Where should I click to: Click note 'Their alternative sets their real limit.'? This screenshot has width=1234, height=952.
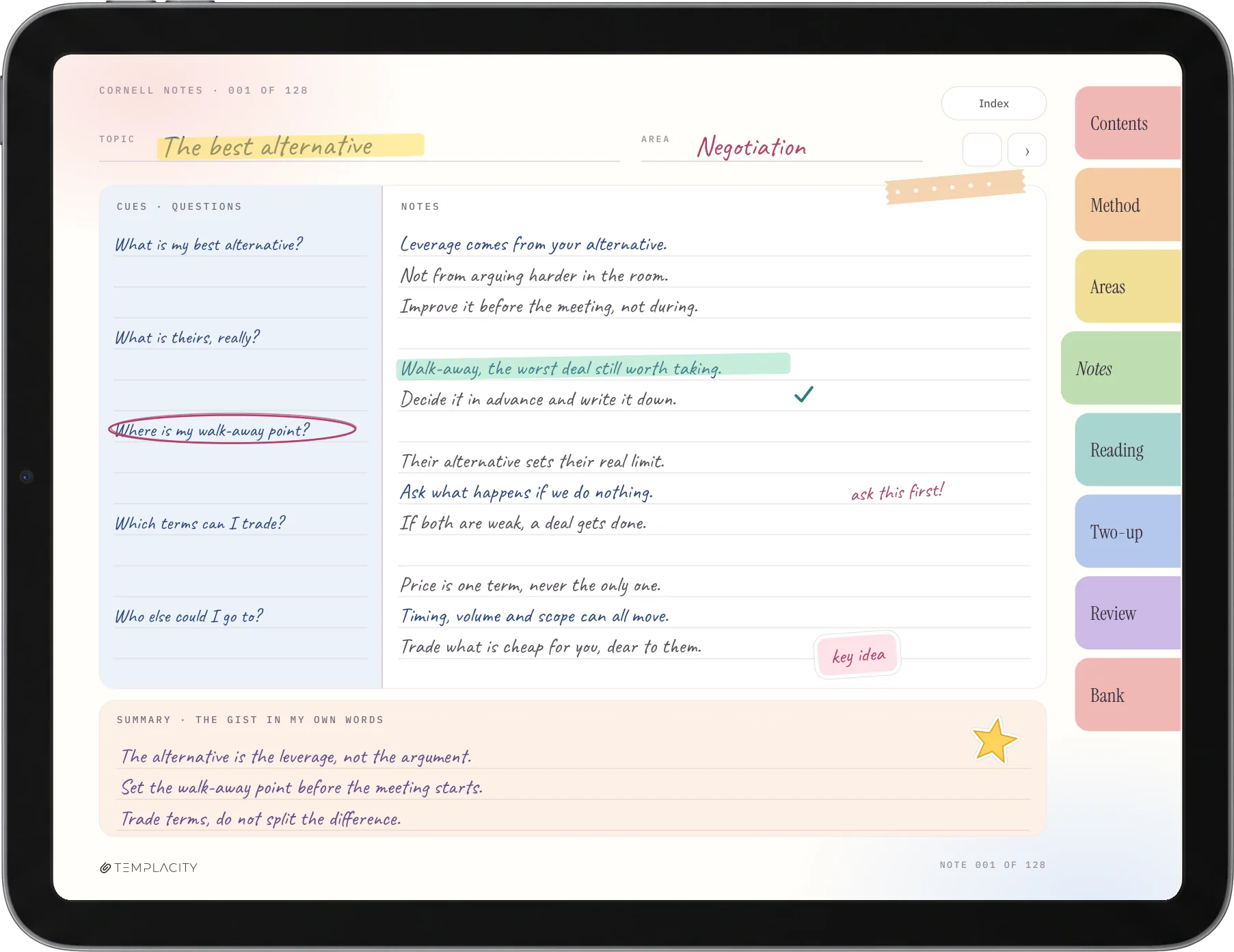[532, 462]
